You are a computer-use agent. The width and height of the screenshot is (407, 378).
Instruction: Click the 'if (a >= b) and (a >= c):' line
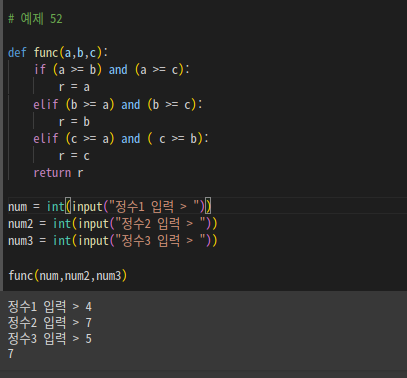click(x=112, y=70)
